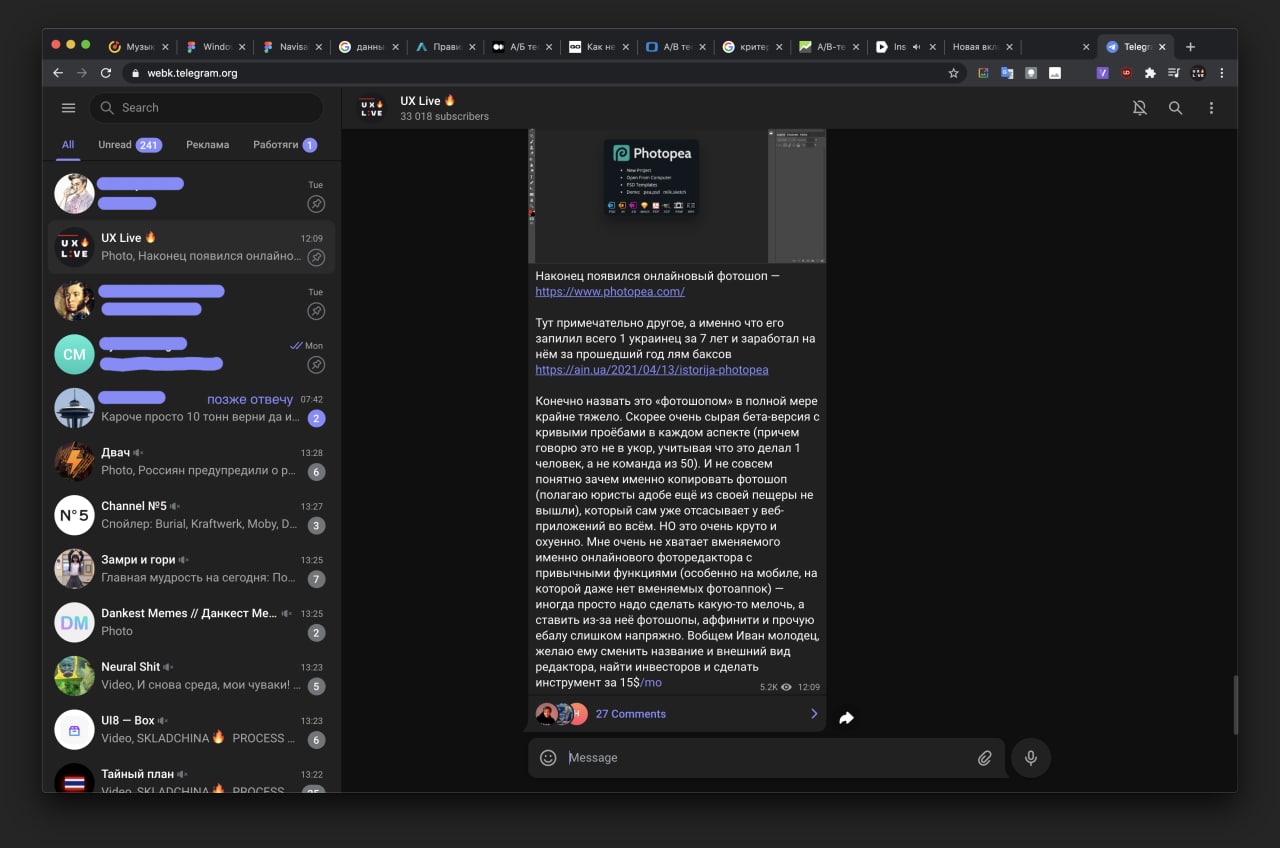Click the commenter avatars beside Comments

(x=561, y=714)
